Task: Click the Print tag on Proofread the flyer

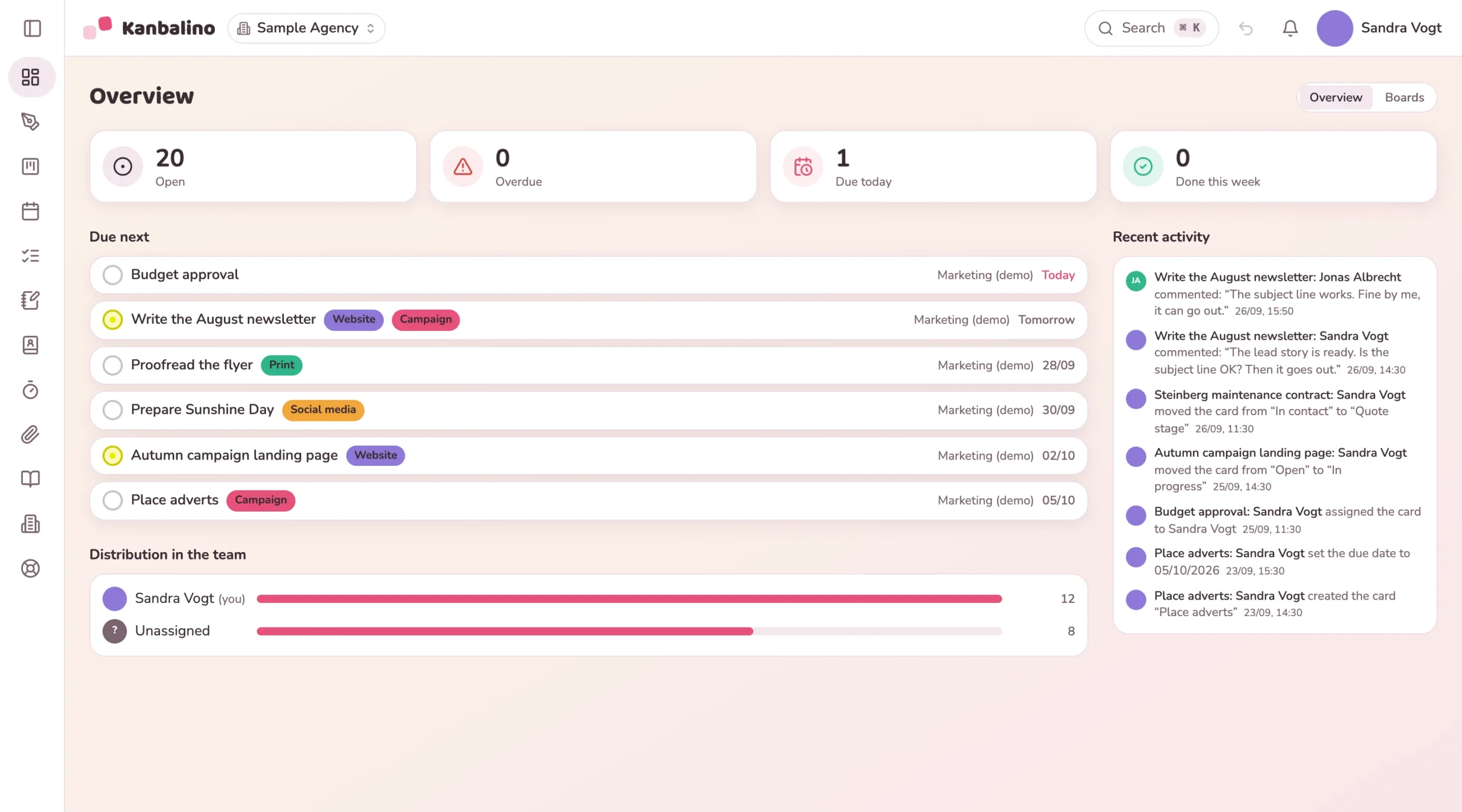Action: pyautogui.click(x=282, y=365)
